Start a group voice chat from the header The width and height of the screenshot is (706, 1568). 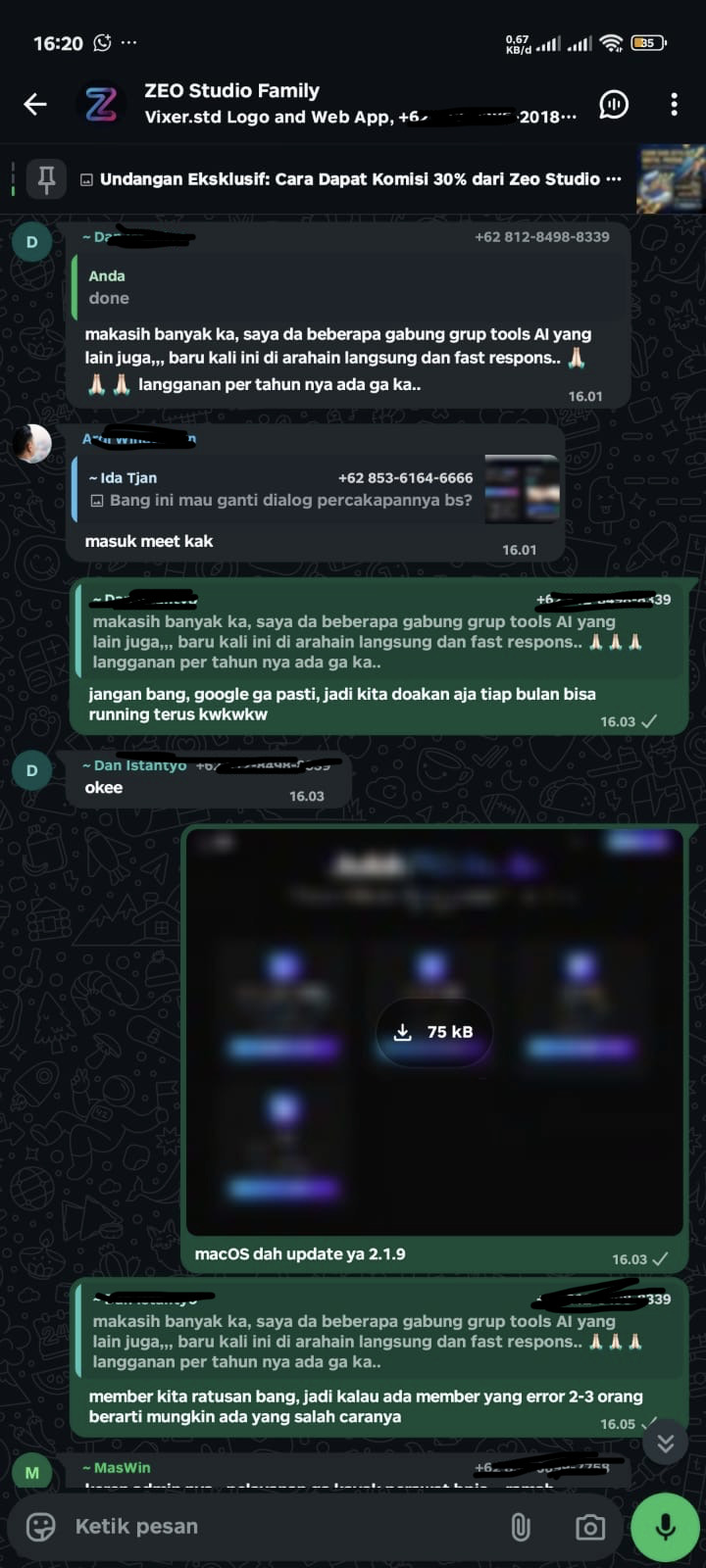pos(614,104)
